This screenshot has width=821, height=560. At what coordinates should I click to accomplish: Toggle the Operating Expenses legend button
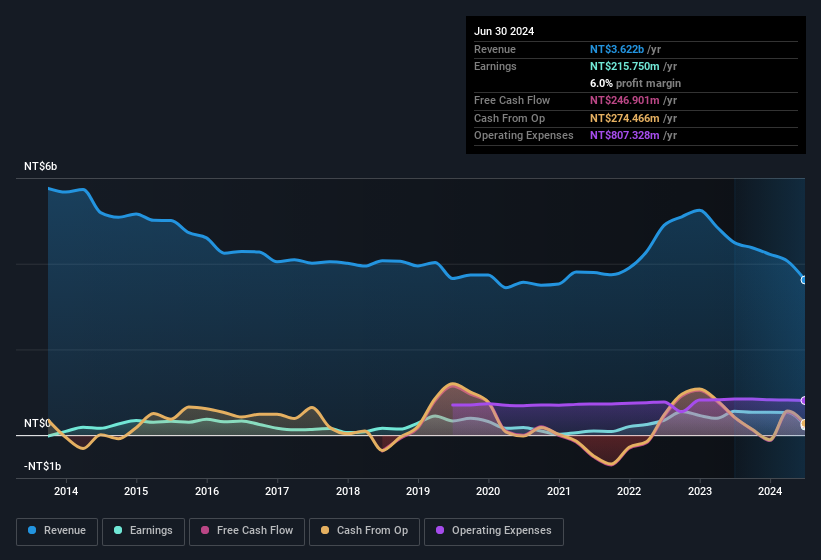(494, 531)
